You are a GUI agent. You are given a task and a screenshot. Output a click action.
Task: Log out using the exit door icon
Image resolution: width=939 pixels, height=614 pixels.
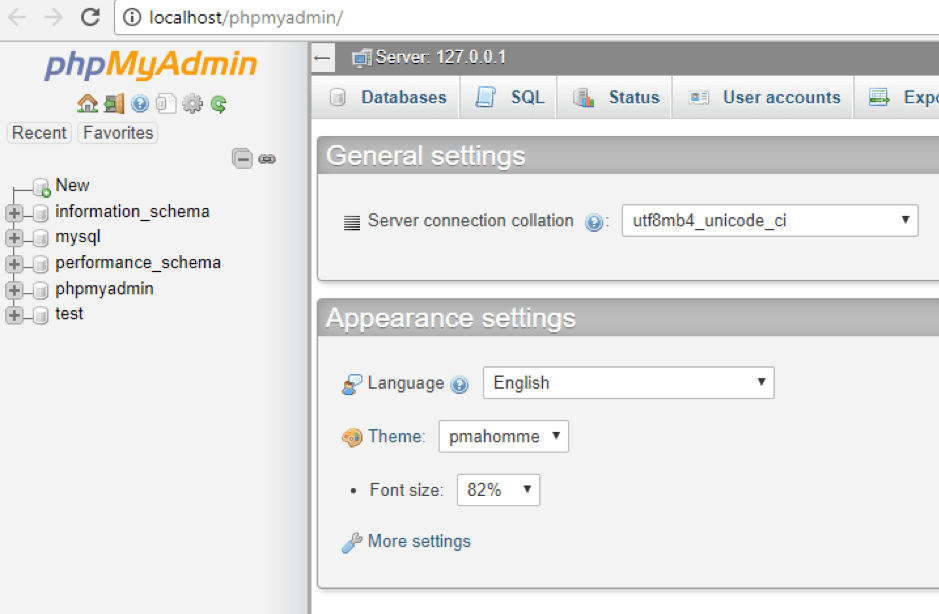pos(113,104)
